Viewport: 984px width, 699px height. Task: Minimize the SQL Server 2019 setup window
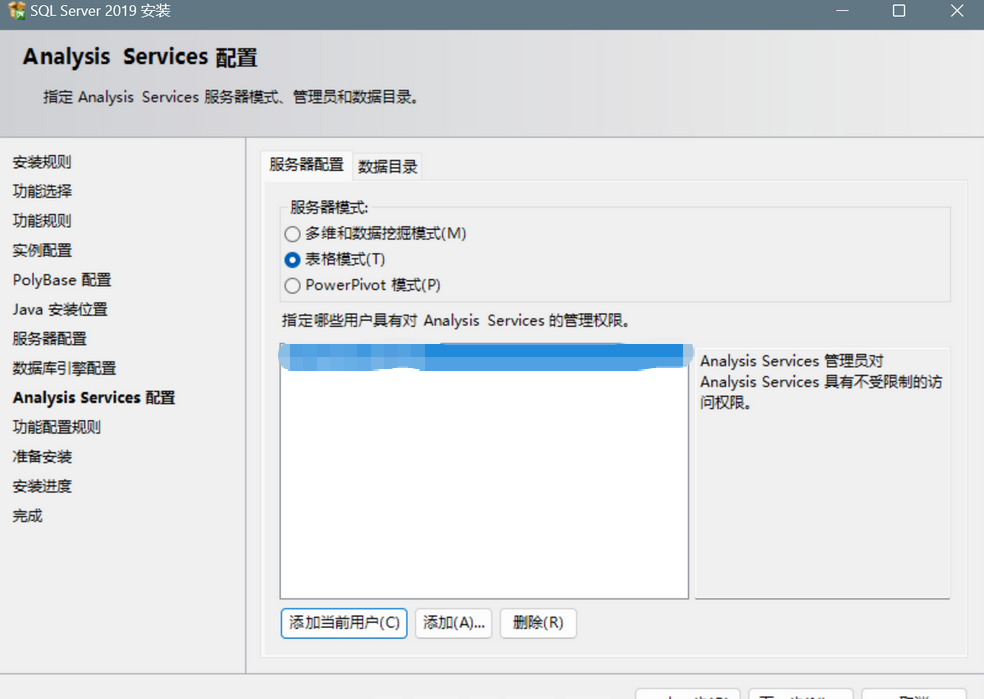pos(842,11)
